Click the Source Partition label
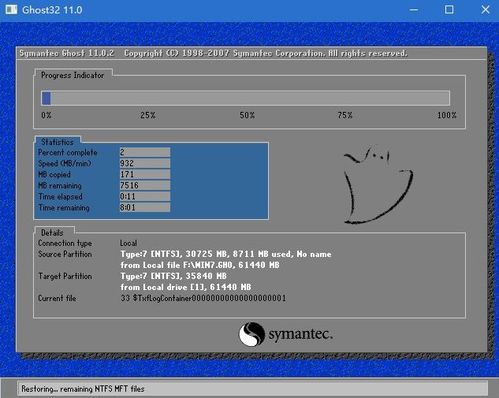499x398 pixels. (65, 254)
